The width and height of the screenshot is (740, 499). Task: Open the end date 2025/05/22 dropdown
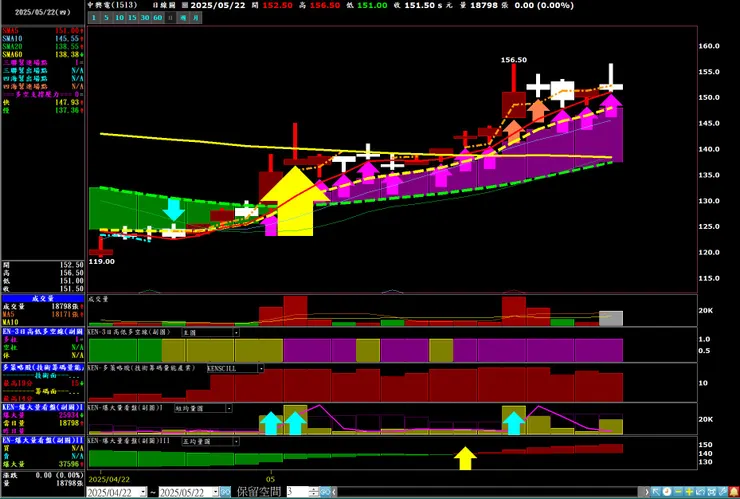click(x=215, y=492)
